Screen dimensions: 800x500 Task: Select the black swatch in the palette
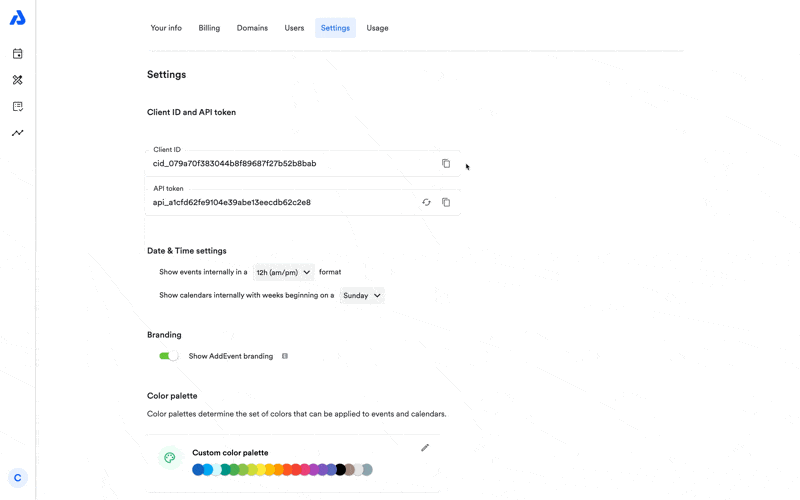[x=340, y=469]
